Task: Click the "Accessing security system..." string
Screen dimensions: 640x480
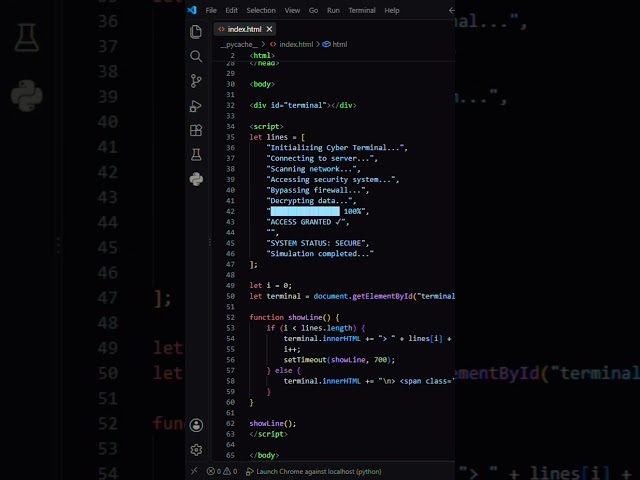Action: (x=333, y=180)
